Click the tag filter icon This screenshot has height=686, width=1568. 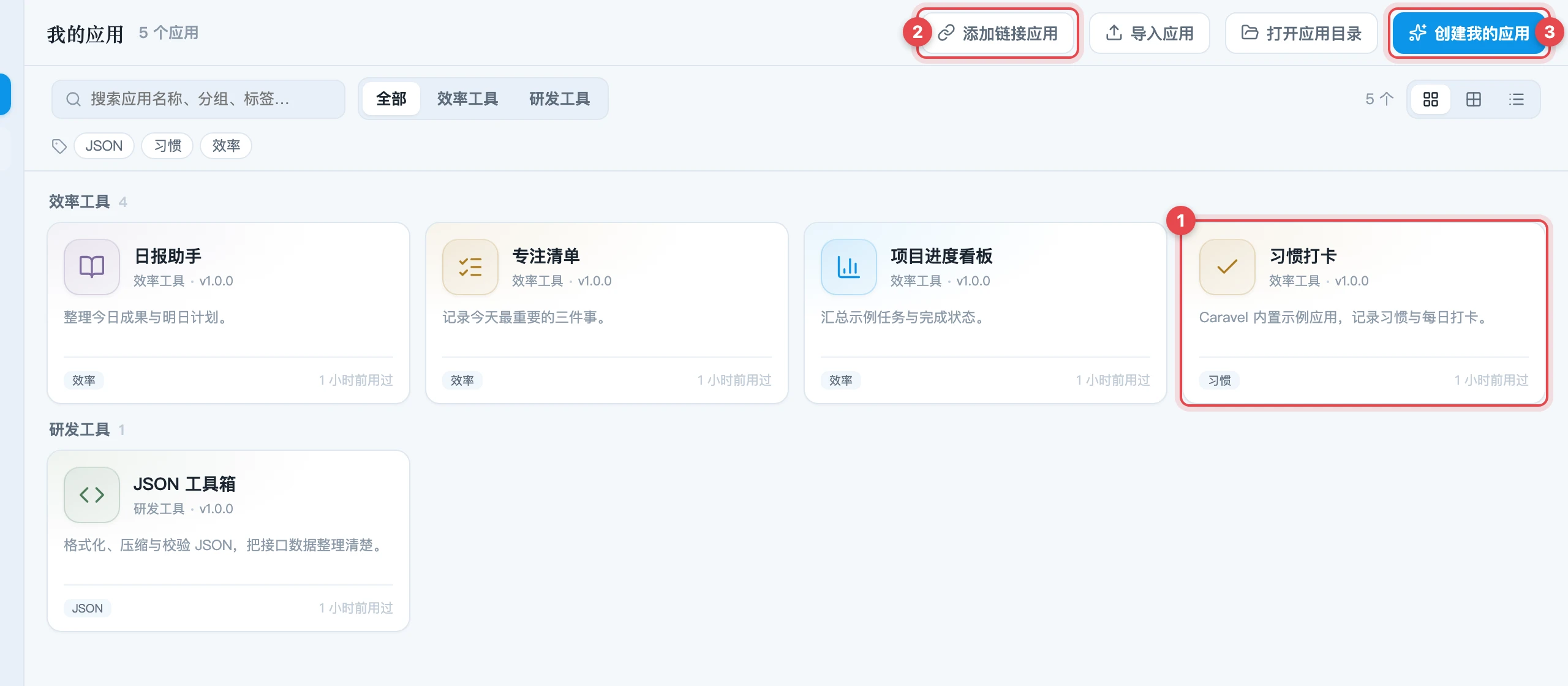(59, 146)
